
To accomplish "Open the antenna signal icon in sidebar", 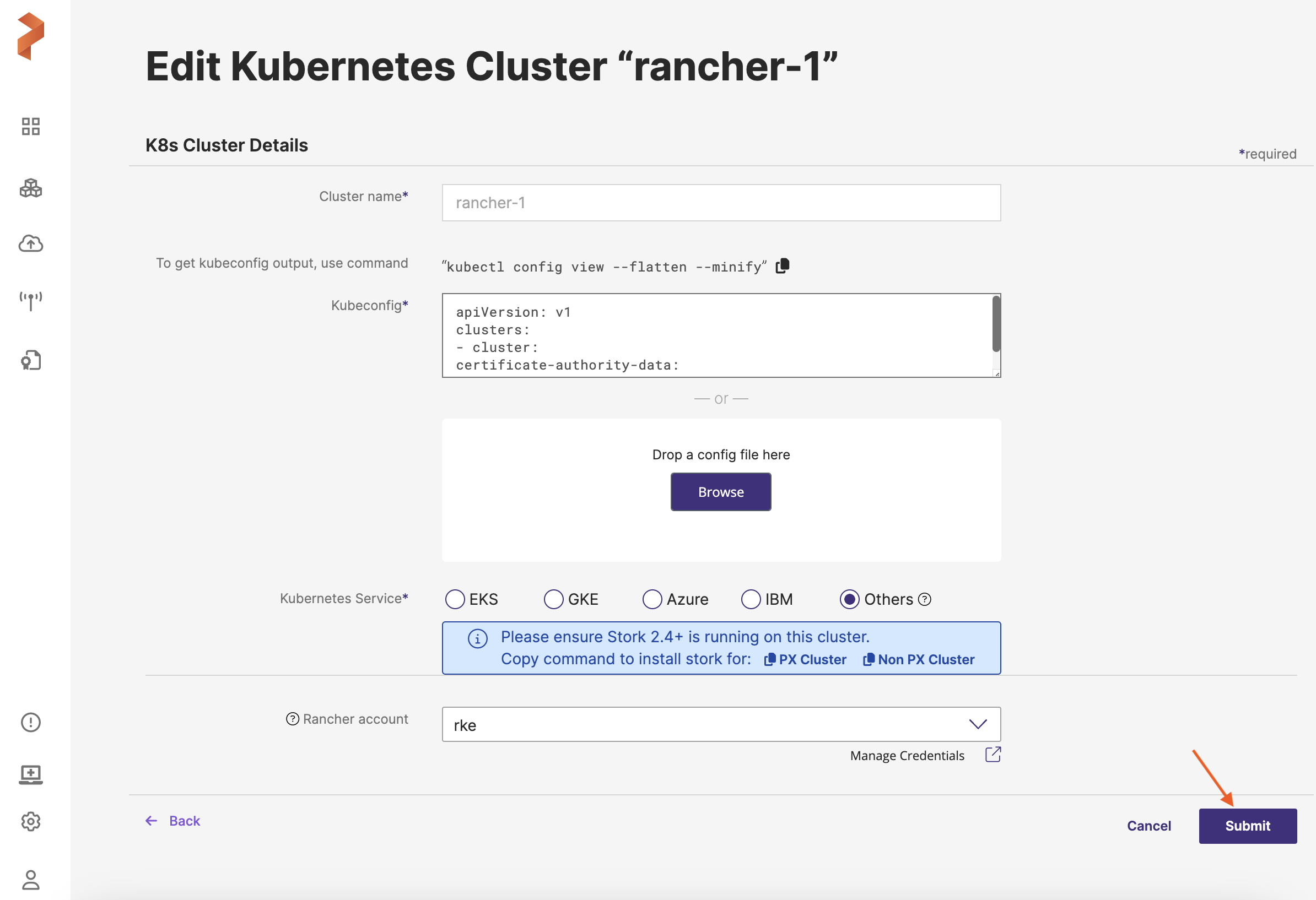I will pos(30,301).
